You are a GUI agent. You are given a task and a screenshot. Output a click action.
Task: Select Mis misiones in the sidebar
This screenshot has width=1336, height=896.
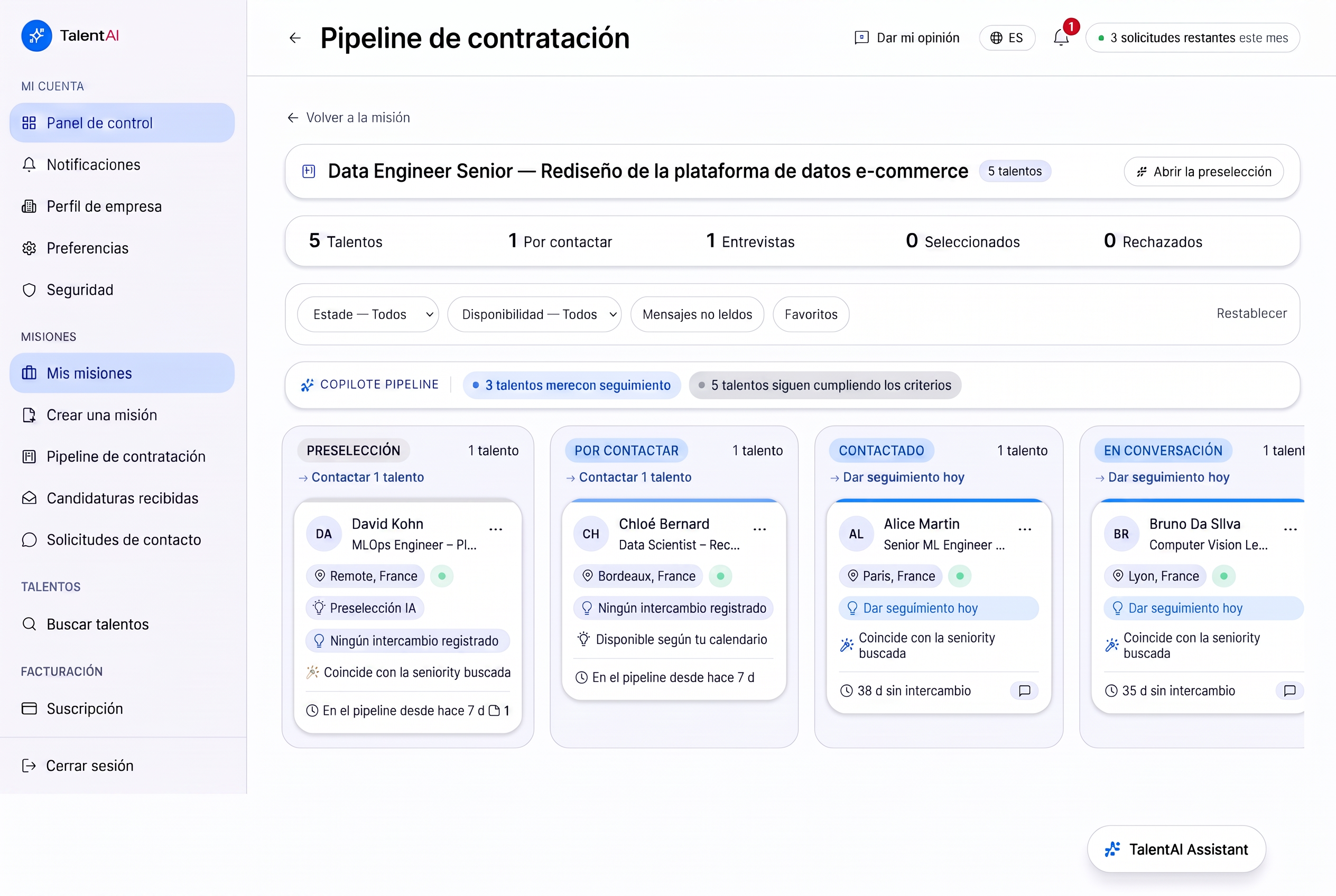(122, 373)
